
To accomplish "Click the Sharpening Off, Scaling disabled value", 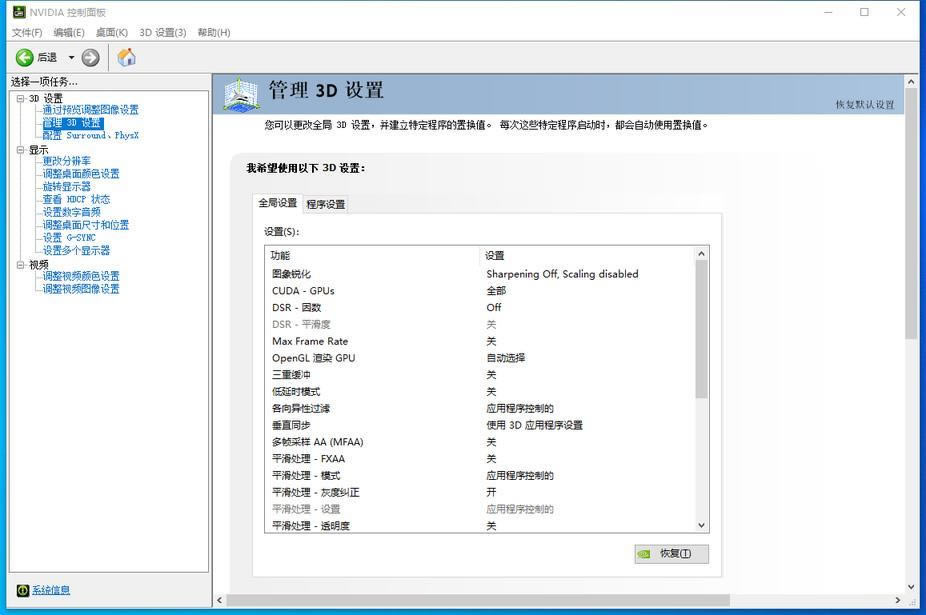I will pyautogui.click(x=562, y=274).
